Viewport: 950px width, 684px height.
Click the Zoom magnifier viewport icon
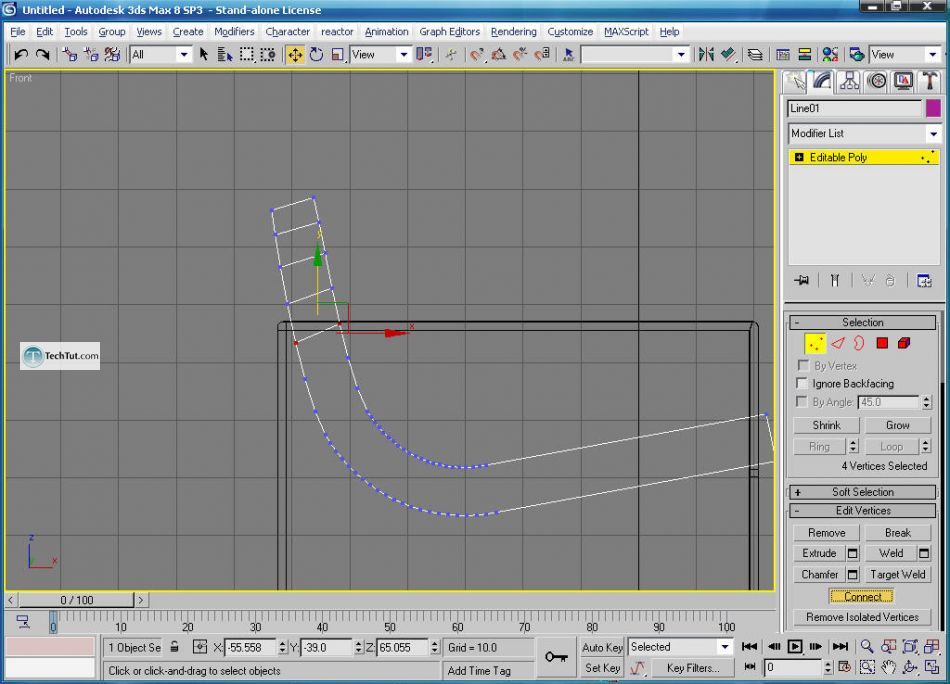(x=868, y=646)
